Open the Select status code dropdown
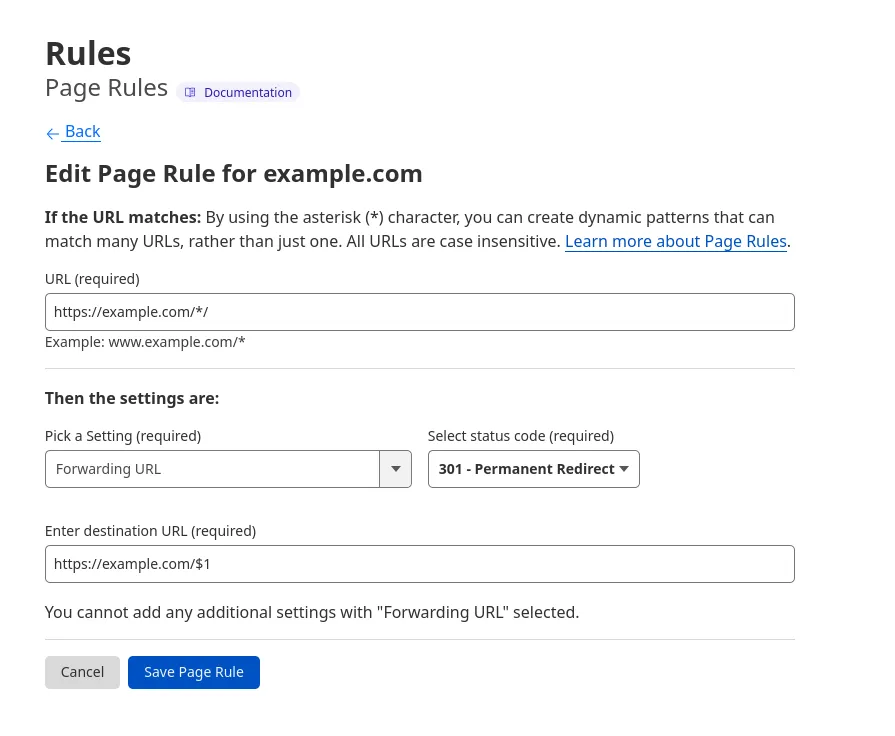Screen dimensions: 895x736 tap(533, 469)
